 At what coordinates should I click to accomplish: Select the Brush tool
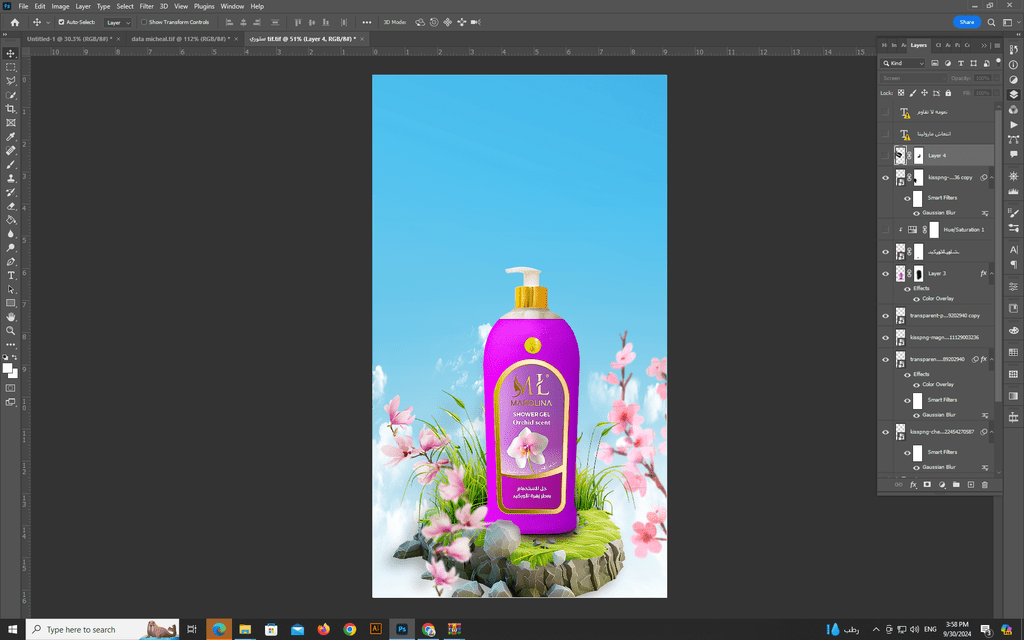[x=10, y=164]
